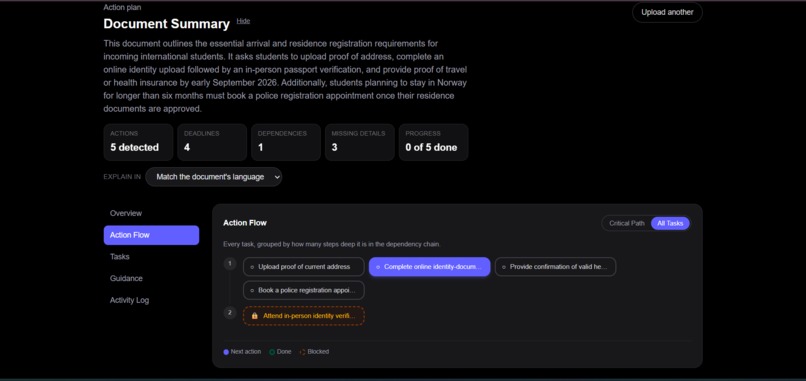The width and height of the screenshot is (806, 381).
Task: Click the Upload another button
Action: click(667, 12)
